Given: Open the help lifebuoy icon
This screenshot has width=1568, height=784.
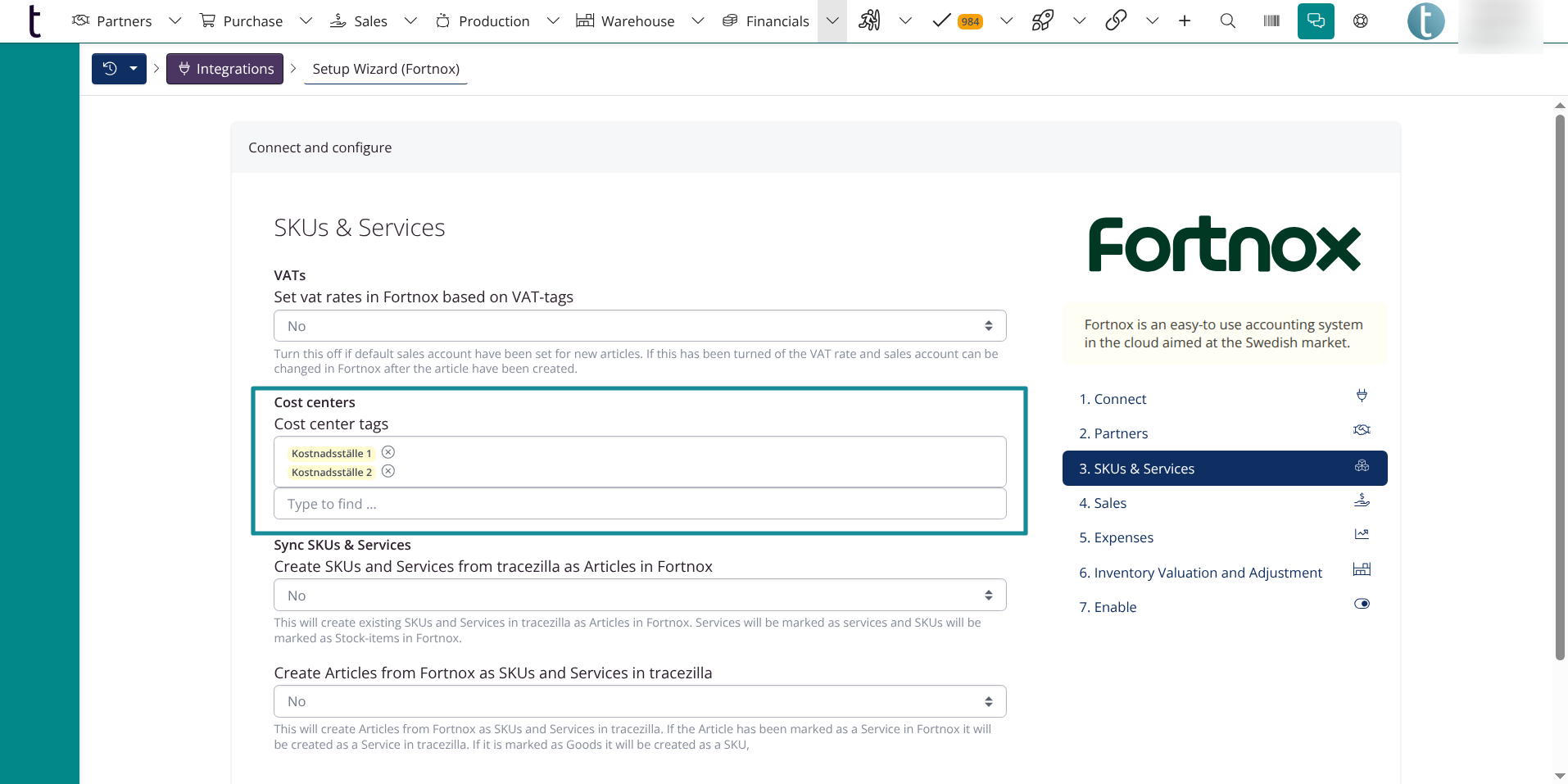Looking at the screenshot, I should 1361,21.
